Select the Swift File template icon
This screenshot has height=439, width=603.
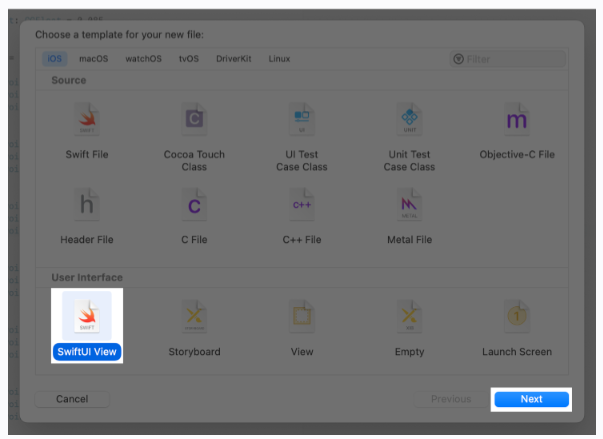click(87, 119)
